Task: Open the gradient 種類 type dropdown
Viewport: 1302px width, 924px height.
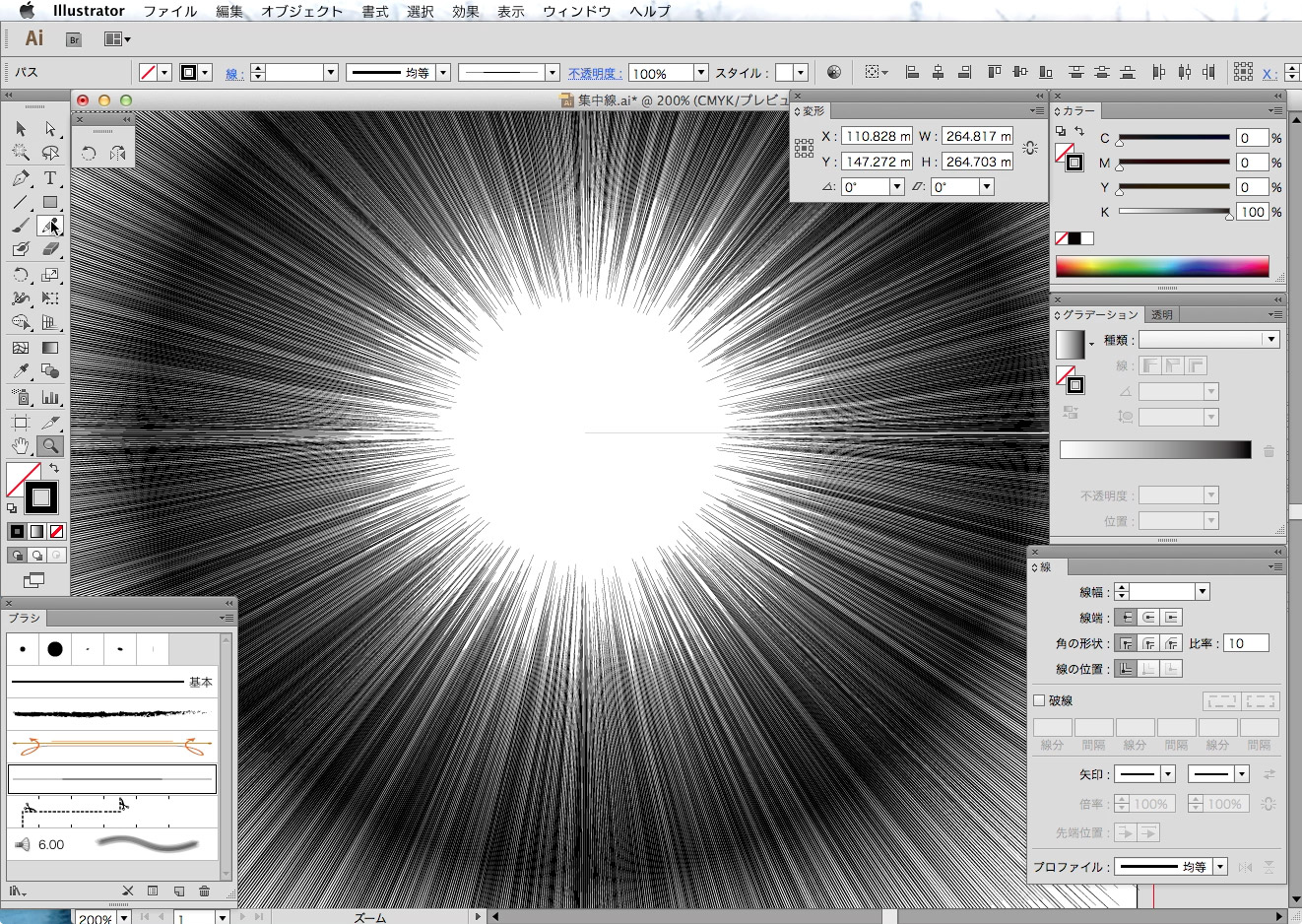Action: click(x=1271, y=340)
